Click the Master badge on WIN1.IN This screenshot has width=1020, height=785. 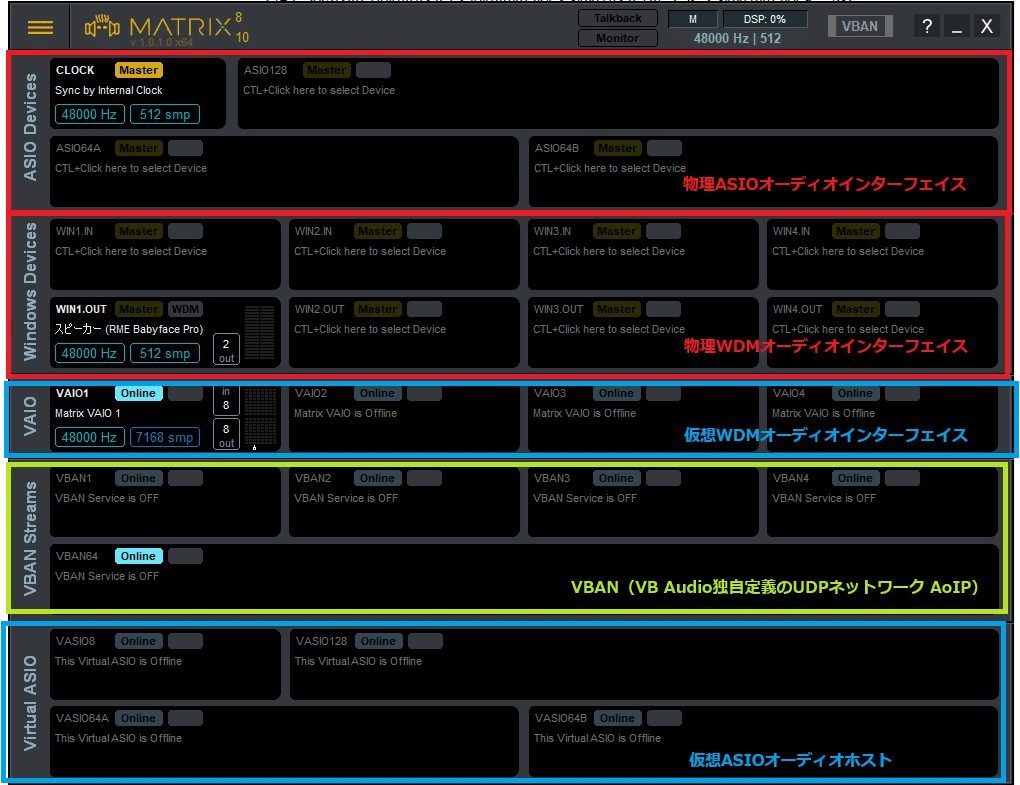[138, 231]
